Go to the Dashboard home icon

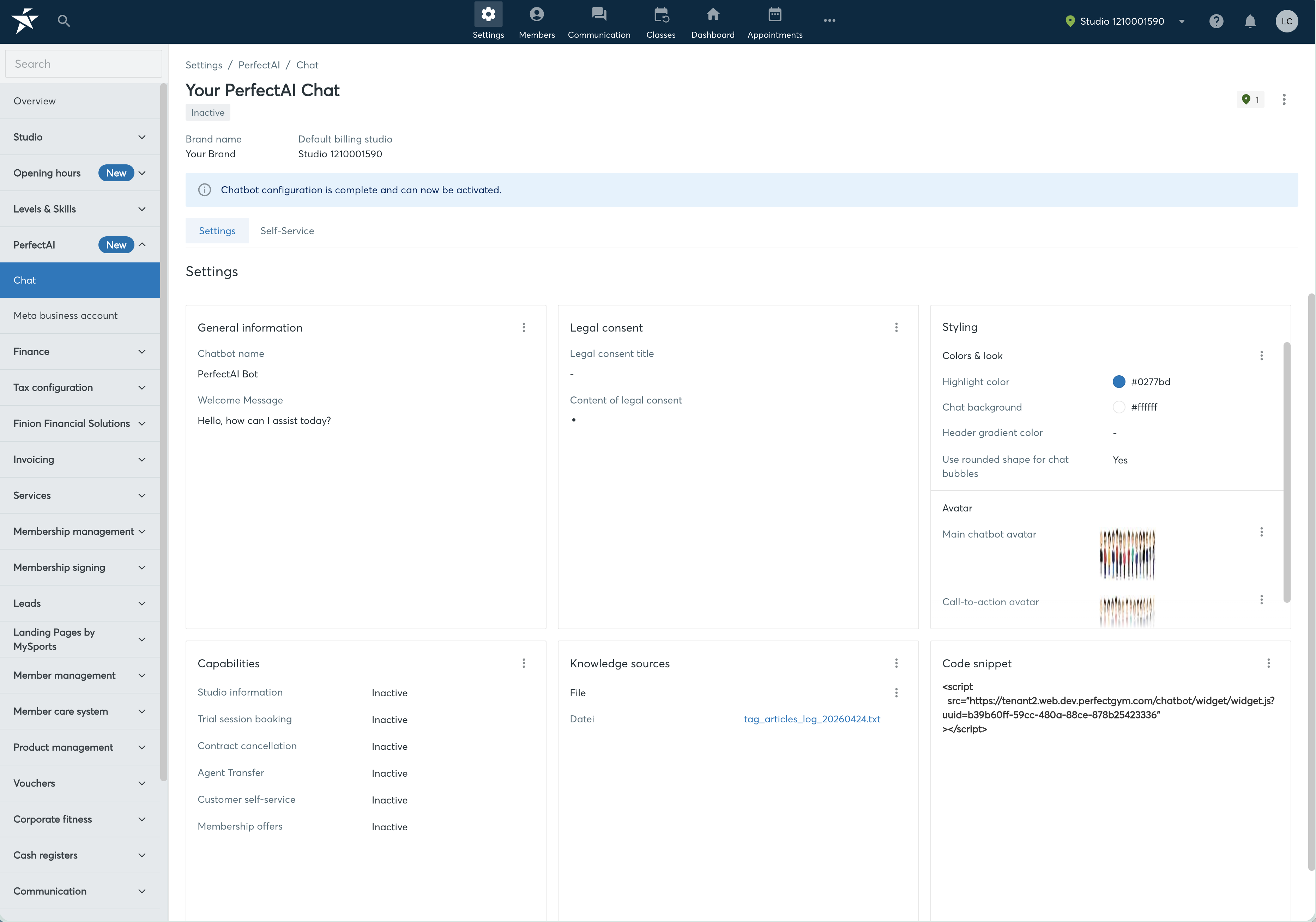coord(712,14)
